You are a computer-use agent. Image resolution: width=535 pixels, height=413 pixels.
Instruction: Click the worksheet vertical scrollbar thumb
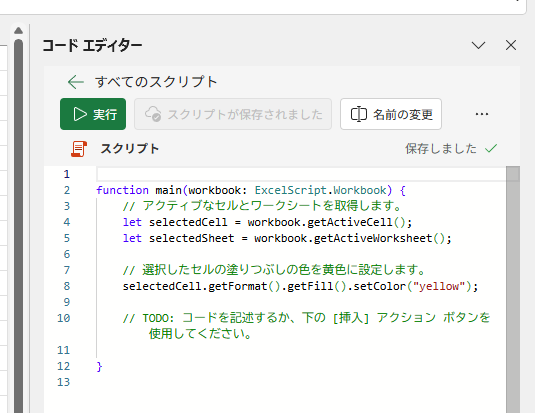[19, 226]
